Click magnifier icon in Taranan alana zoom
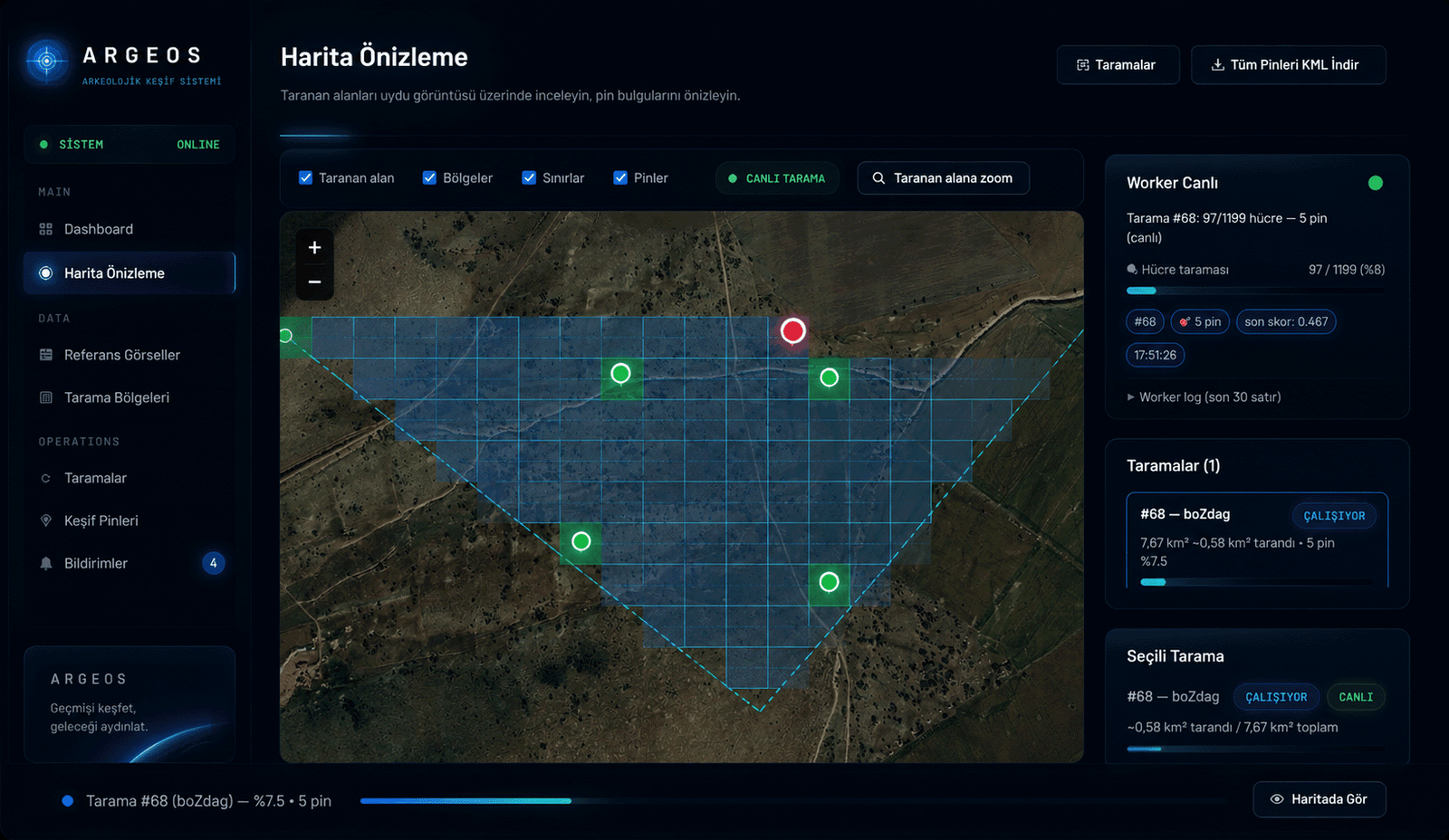This screenshot has height=840, width=1449. (x=878, y=178)
